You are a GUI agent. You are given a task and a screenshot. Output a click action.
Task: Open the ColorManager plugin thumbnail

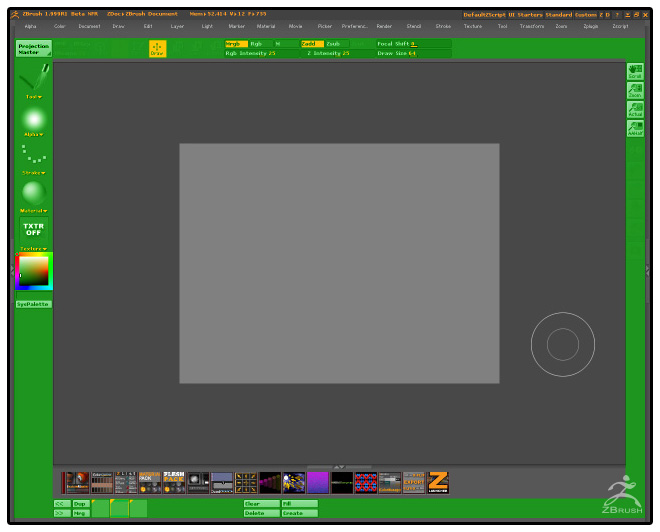pos(390,482)
